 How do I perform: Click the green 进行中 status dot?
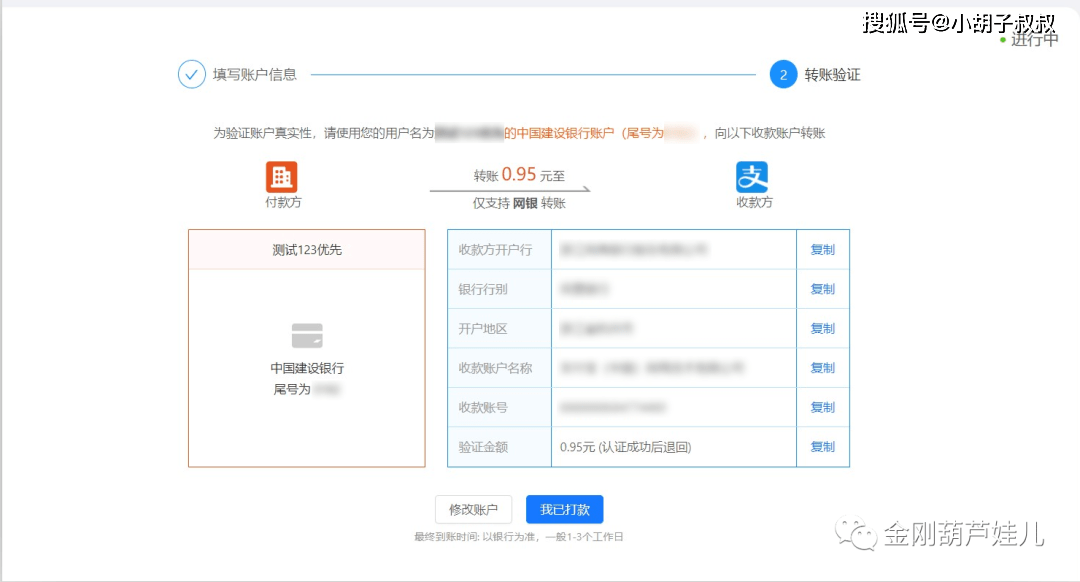tap(1003, 40)
